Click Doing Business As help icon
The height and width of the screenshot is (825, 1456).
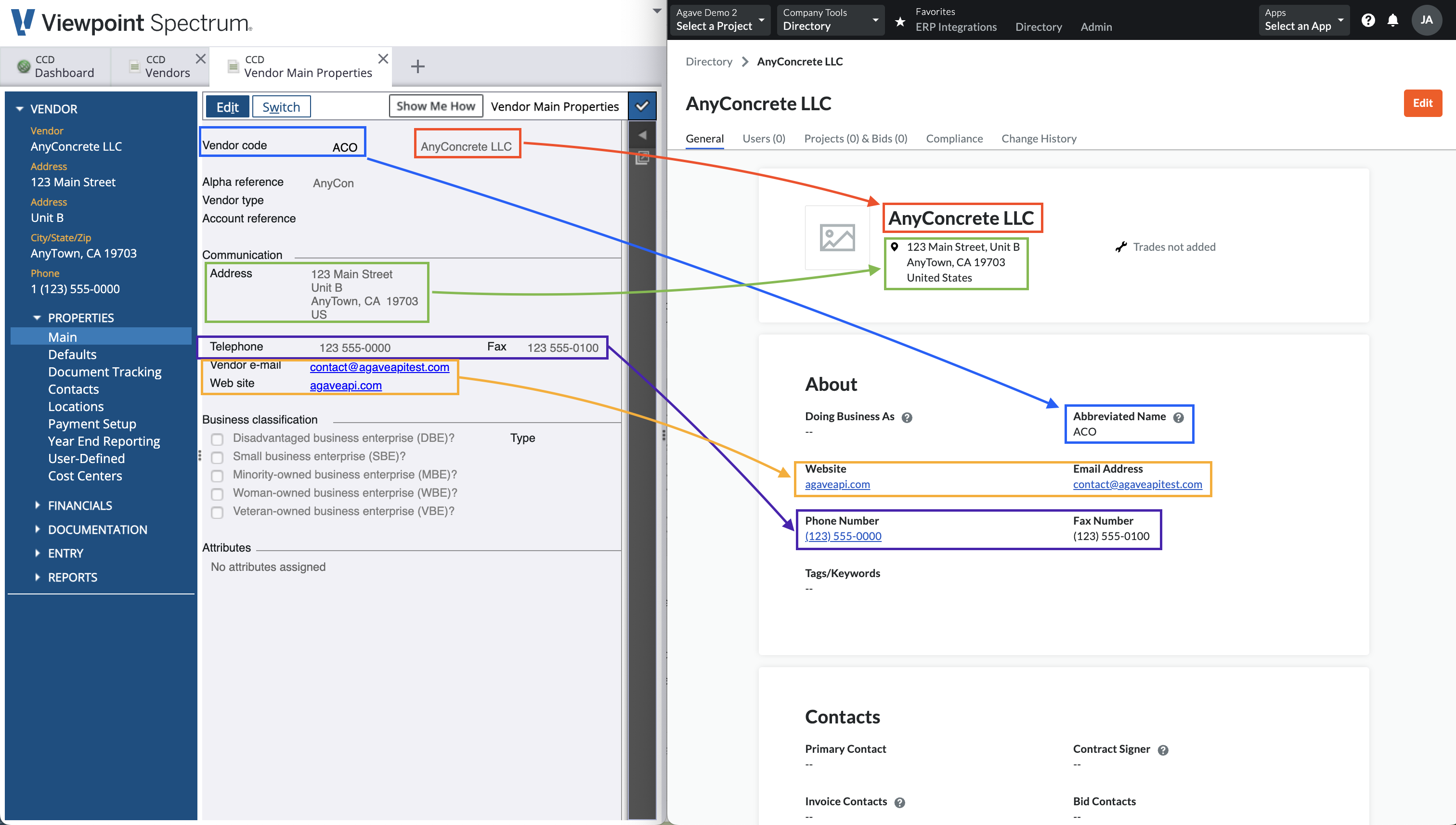[906, 417]
